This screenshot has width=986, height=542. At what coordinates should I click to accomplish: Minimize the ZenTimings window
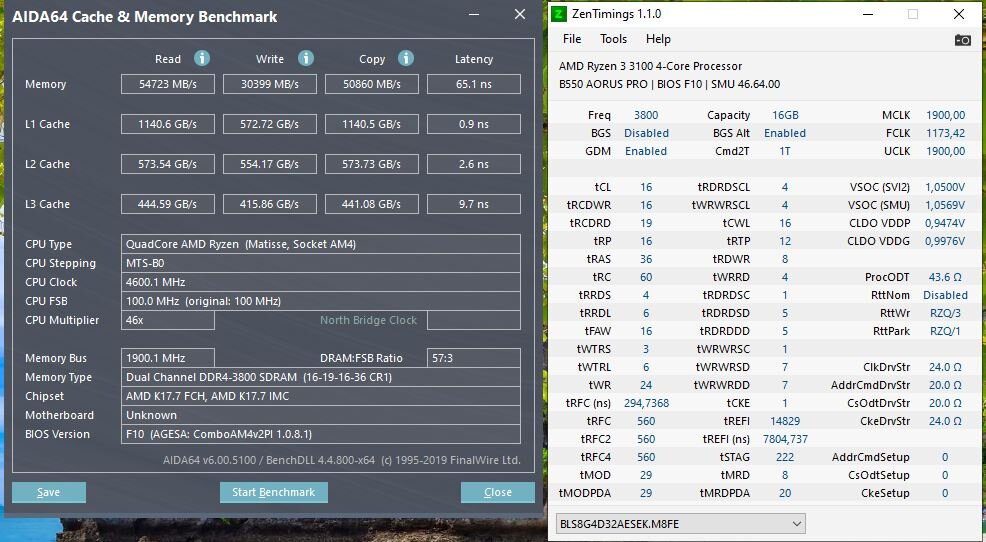tap(868, 14)
